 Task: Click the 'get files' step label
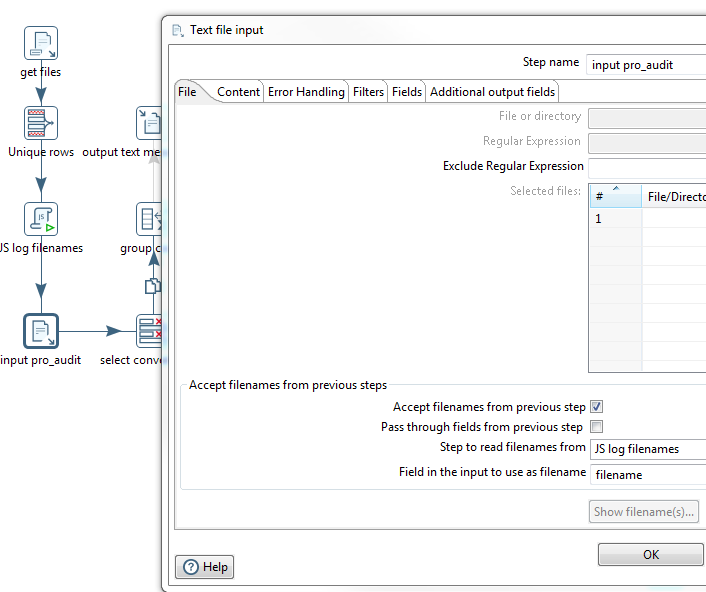pos(41,72)
